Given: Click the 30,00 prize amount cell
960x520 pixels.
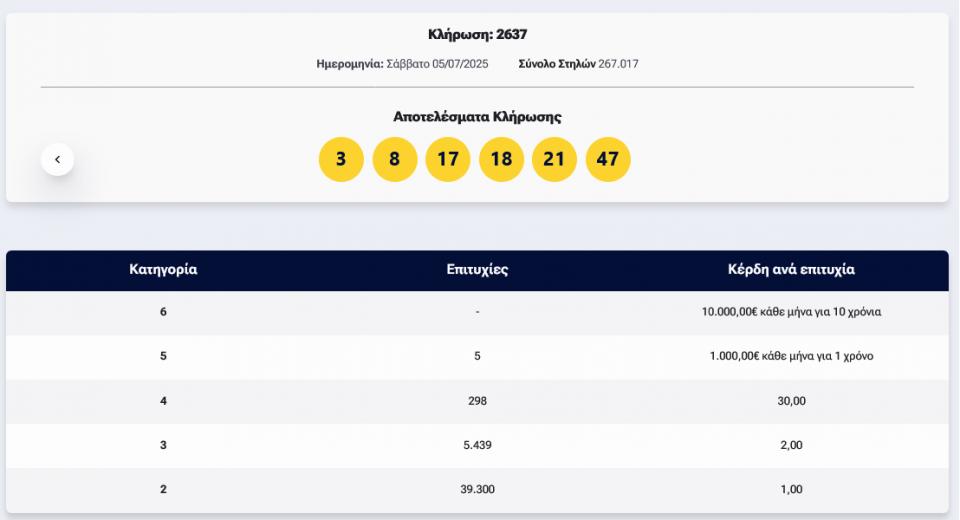Looking at the screenshot, I should (791, 401).
